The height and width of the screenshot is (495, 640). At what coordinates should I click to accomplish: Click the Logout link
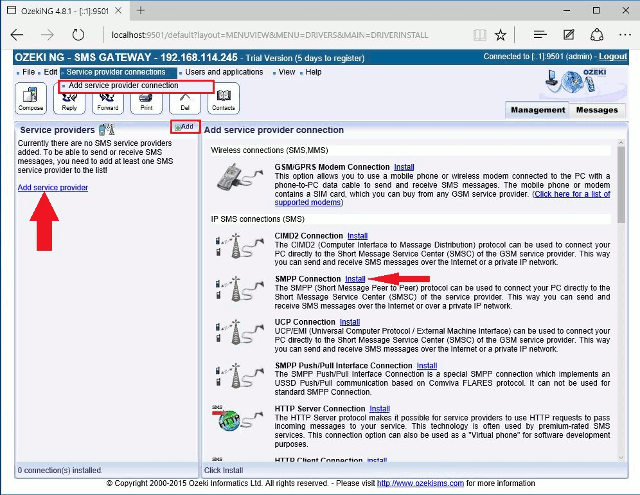(x=613, y=57)
